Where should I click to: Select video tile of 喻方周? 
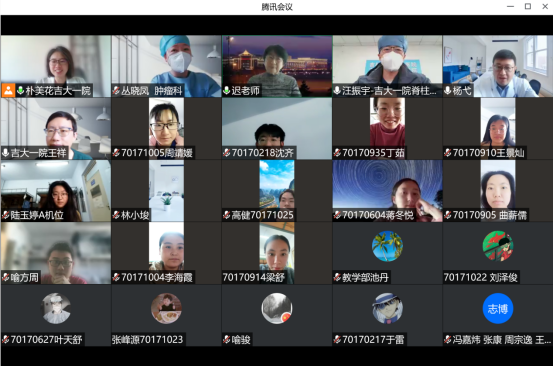point(56,253)
